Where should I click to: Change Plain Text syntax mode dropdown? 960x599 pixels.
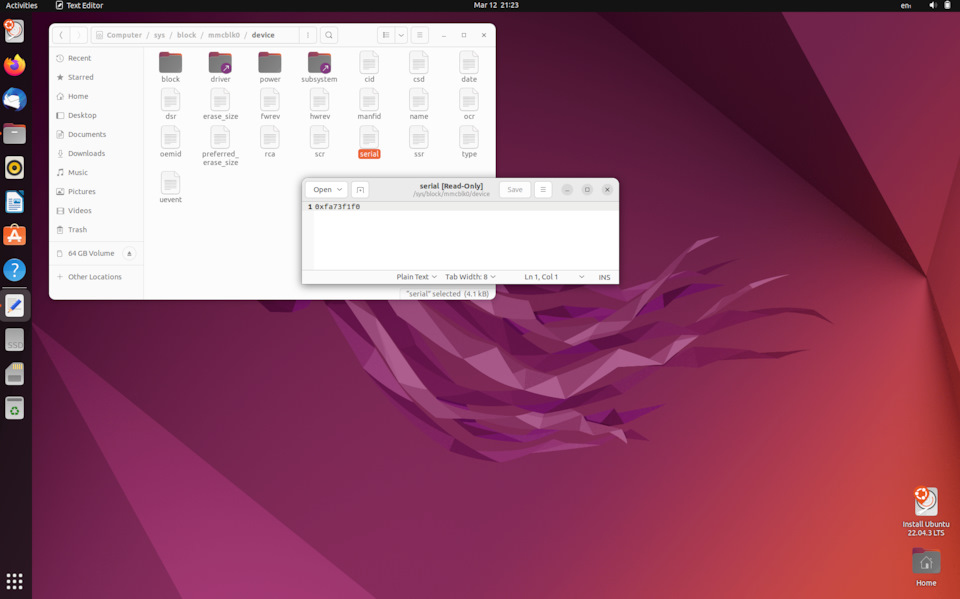[x=416, y=277]
